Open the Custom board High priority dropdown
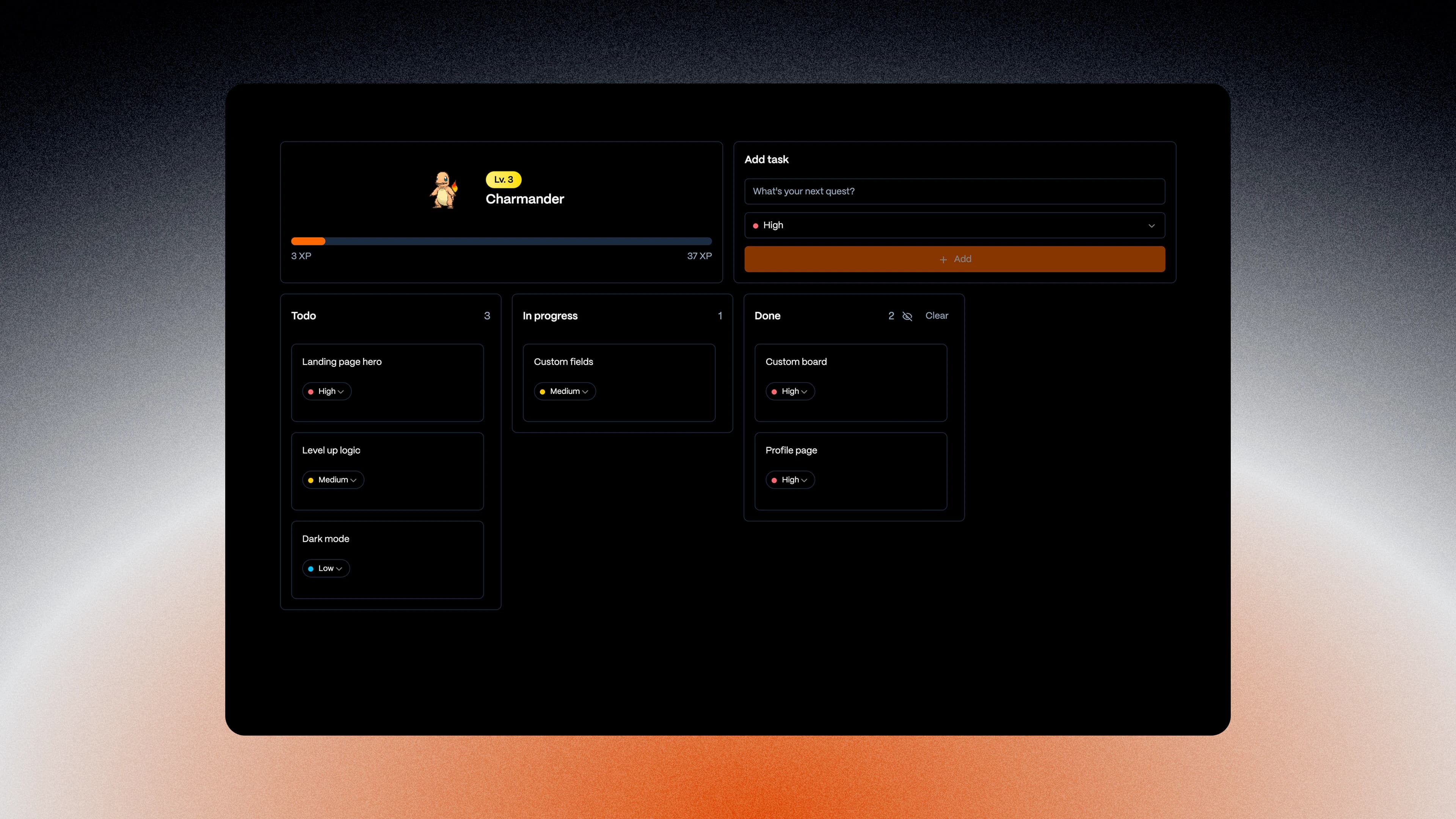Viewport: 1456px width, 819px height. [790, 391]
